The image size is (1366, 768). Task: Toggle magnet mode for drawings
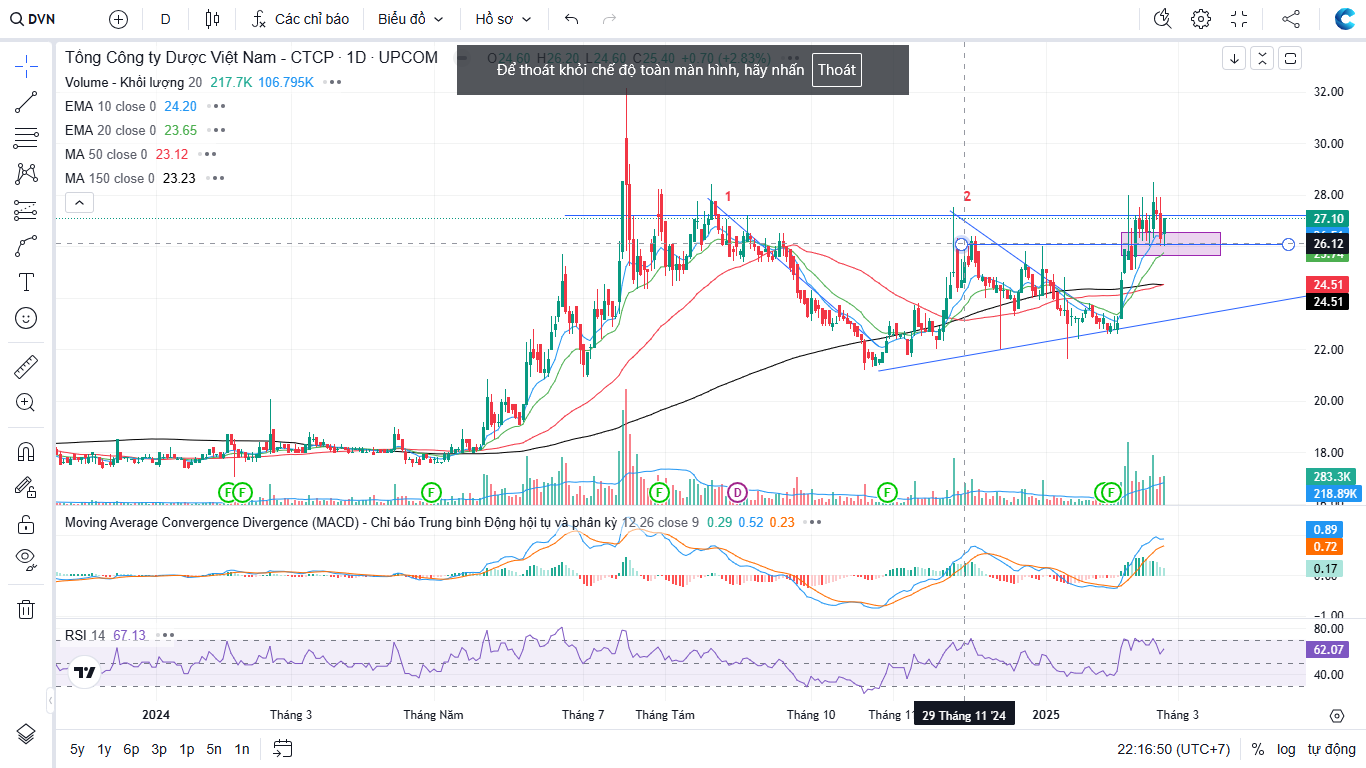point(26,451)
